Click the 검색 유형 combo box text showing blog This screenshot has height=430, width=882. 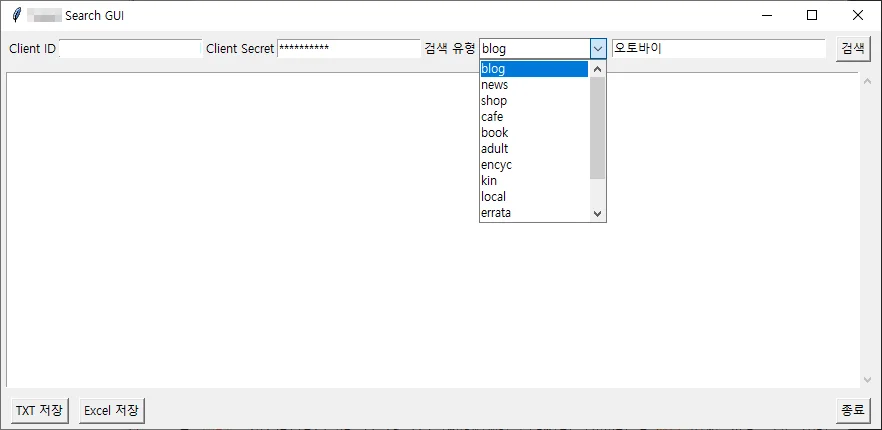click(535, 49)
